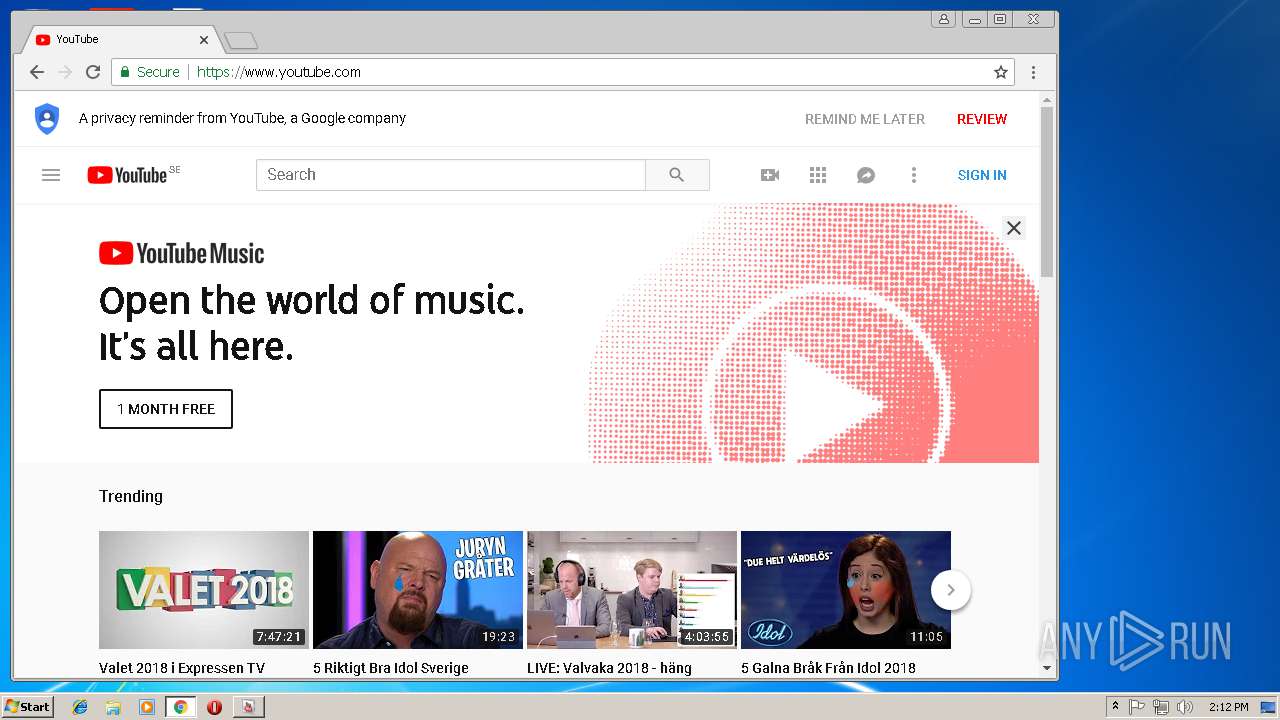Click the privacy shield icon
The image size is (1280, 720).
[x=47, y=118]
